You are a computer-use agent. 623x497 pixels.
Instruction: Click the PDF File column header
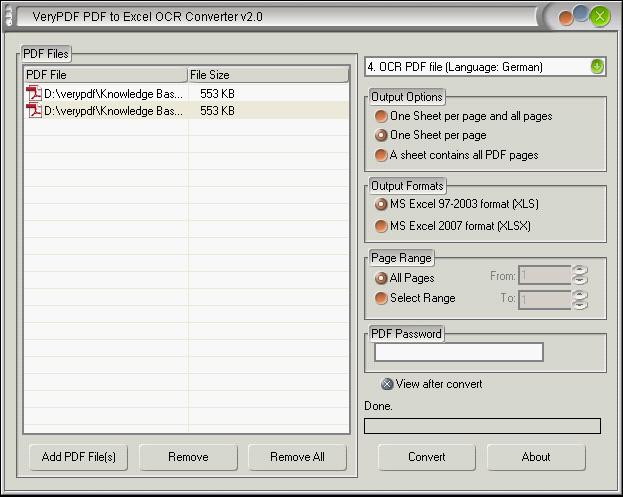coord(105,75)
